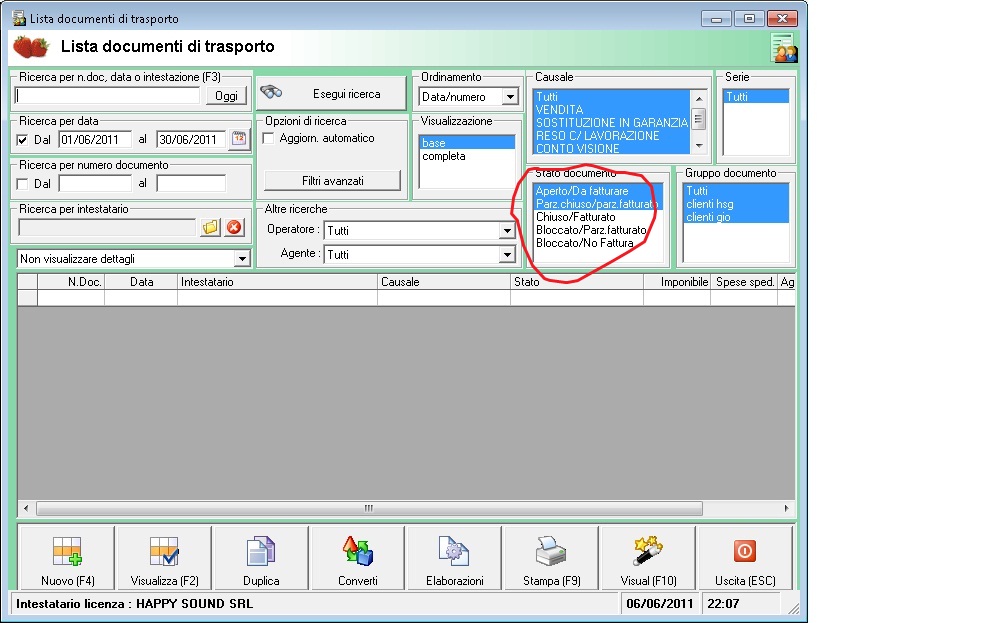Screen dimensions: 1005x623
Task: Select Tutti in Gruppo documento list
Action: pos(736,191)
